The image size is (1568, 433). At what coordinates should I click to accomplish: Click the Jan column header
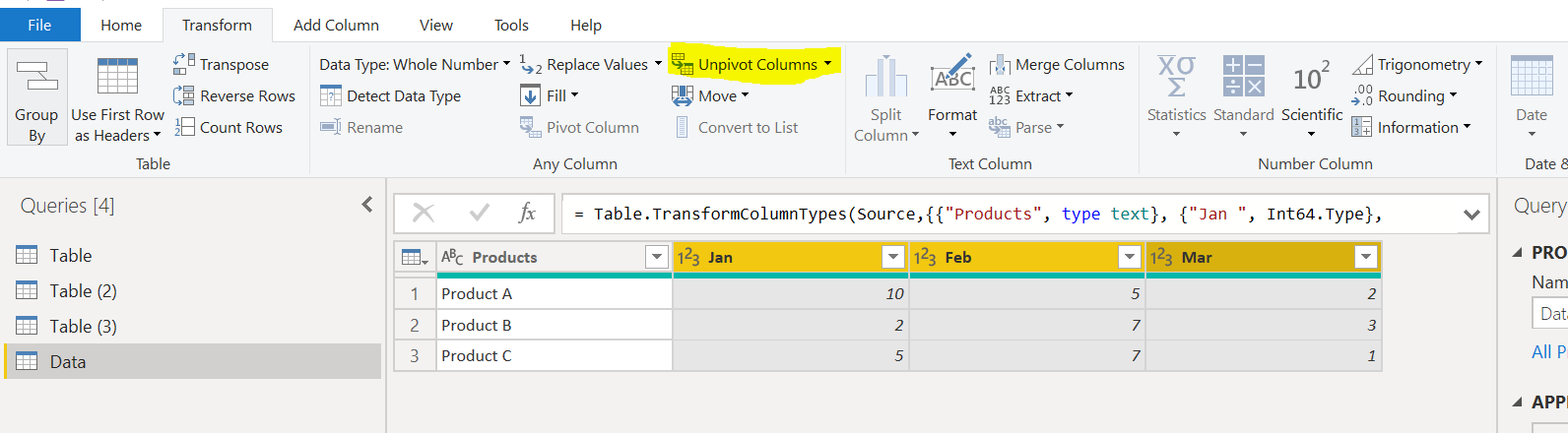791,257
